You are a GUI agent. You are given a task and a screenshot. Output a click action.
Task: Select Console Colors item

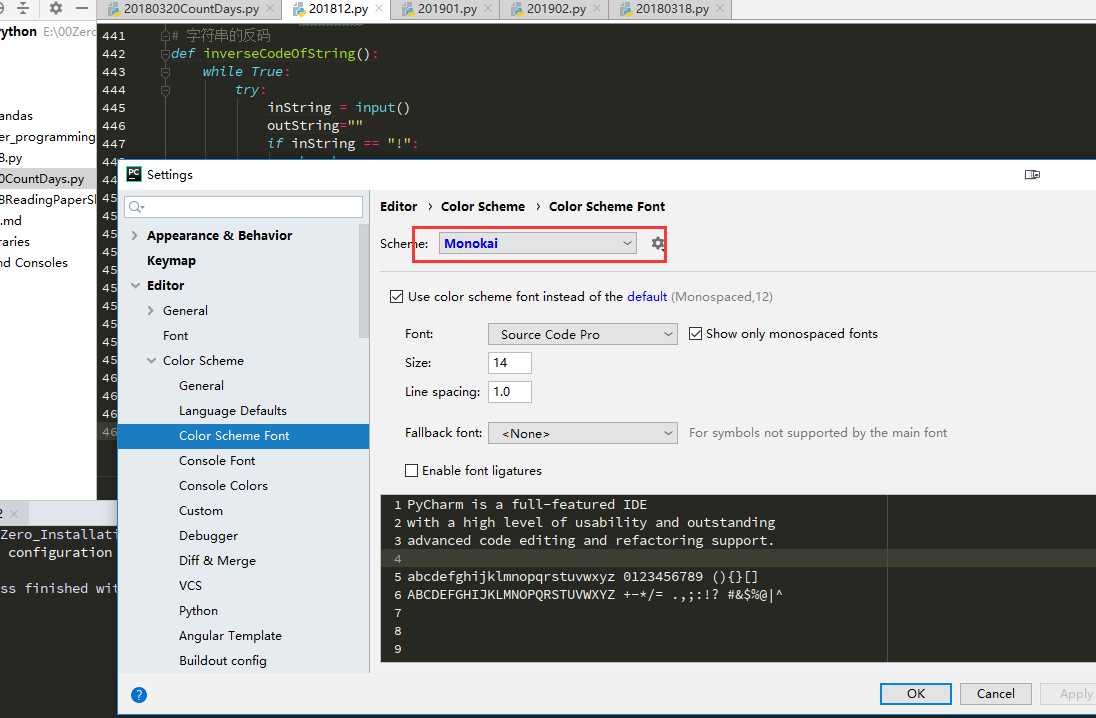pos(223,486)
